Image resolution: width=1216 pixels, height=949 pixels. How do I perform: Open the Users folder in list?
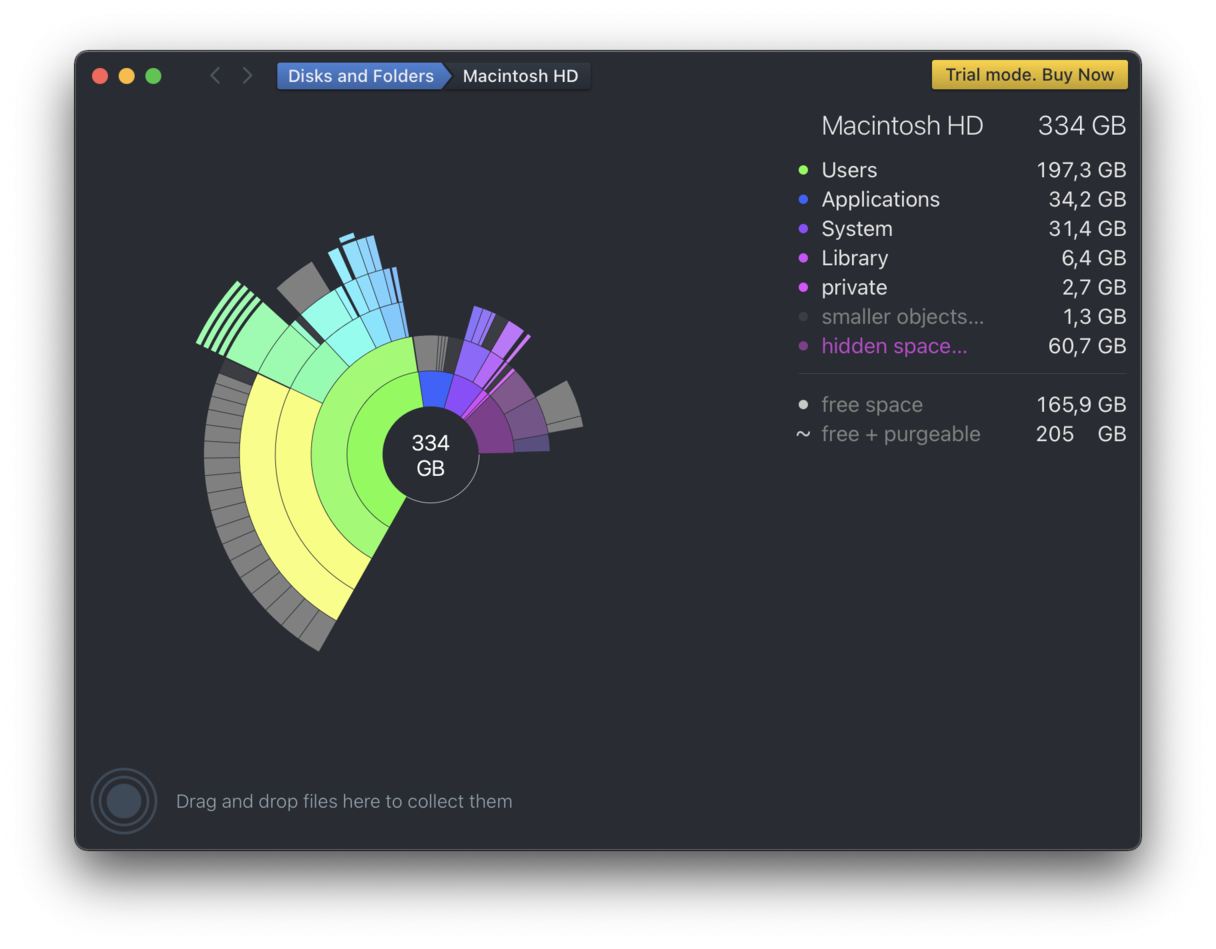pyautogui.click(x=849, y=171)
